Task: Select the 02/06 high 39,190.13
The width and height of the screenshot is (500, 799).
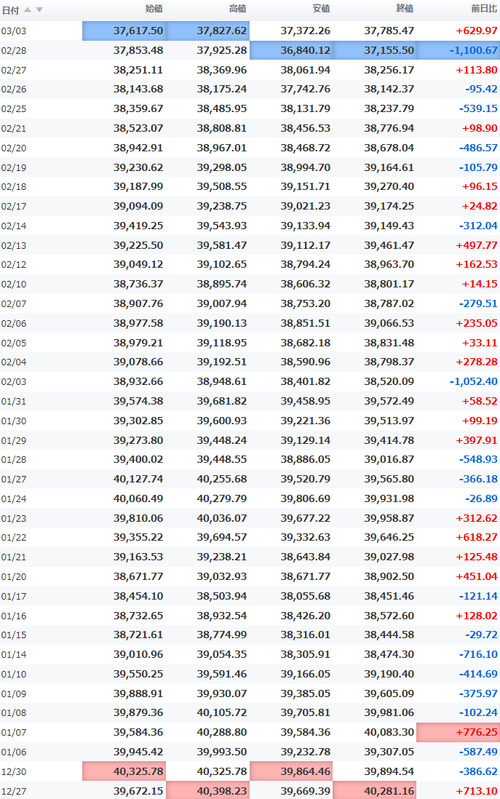Action: tap(222, 323)
